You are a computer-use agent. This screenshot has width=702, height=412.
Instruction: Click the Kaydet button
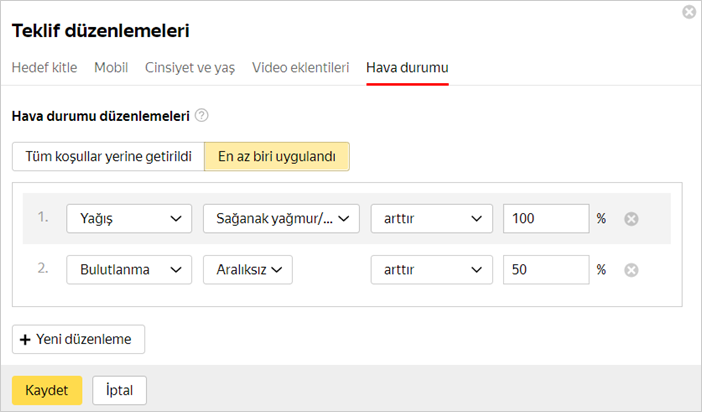click(46, 390)
